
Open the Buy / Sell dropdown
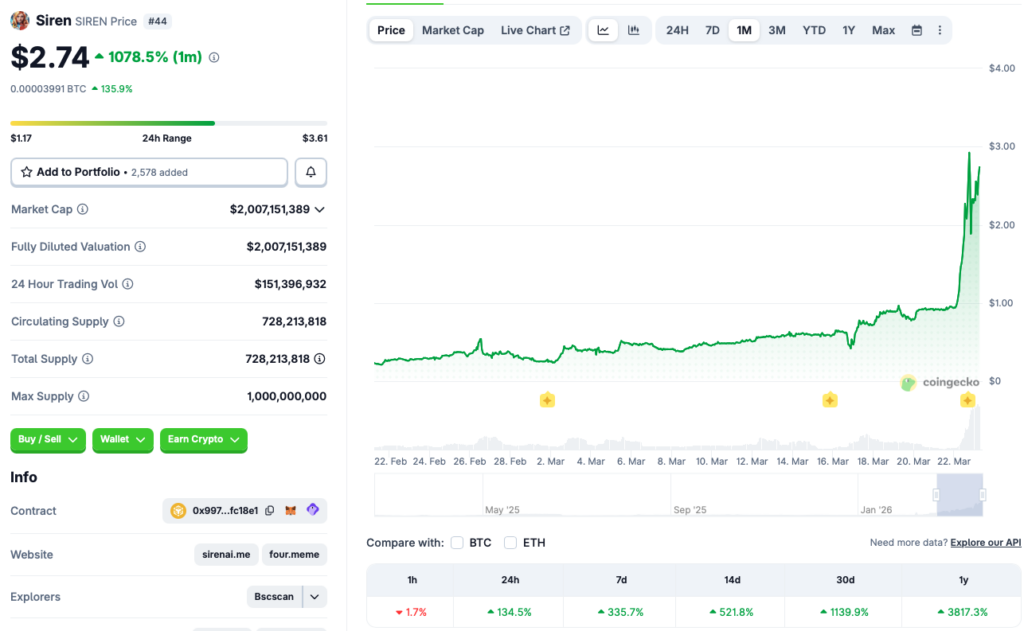point(48,440)
